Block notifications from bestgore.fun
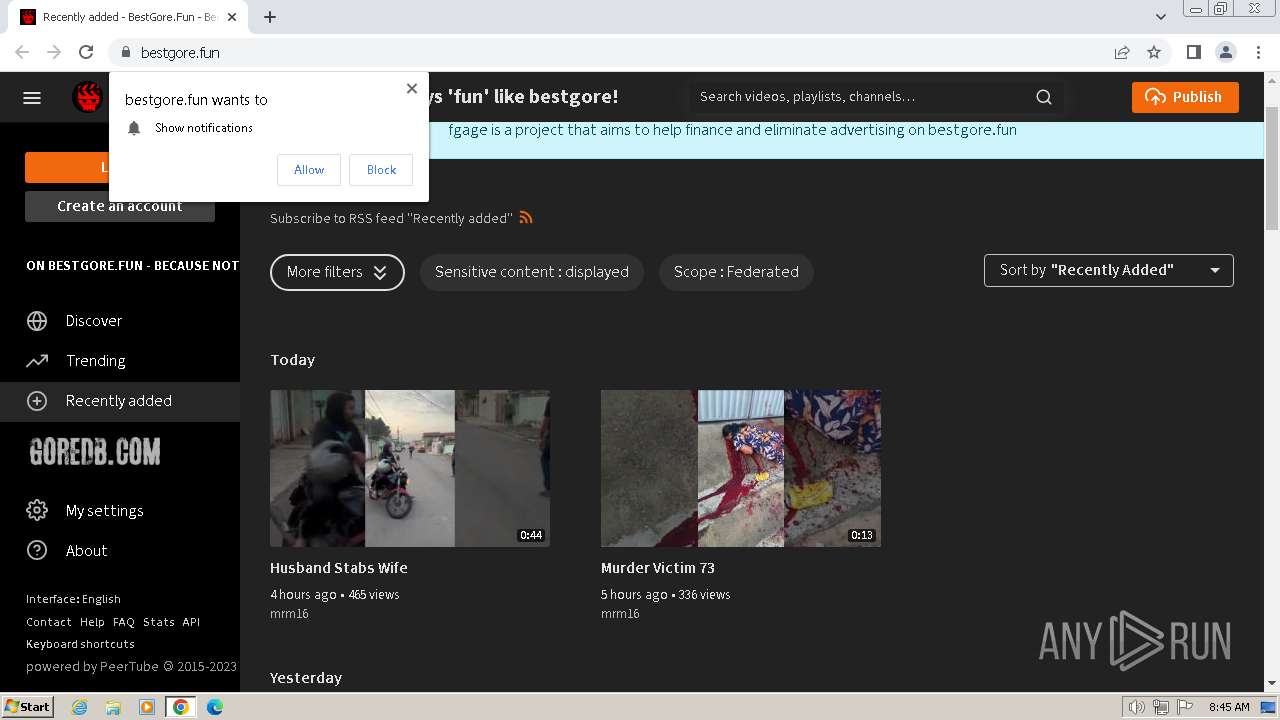Screen dimensions: 1280x720 [381, 170]
